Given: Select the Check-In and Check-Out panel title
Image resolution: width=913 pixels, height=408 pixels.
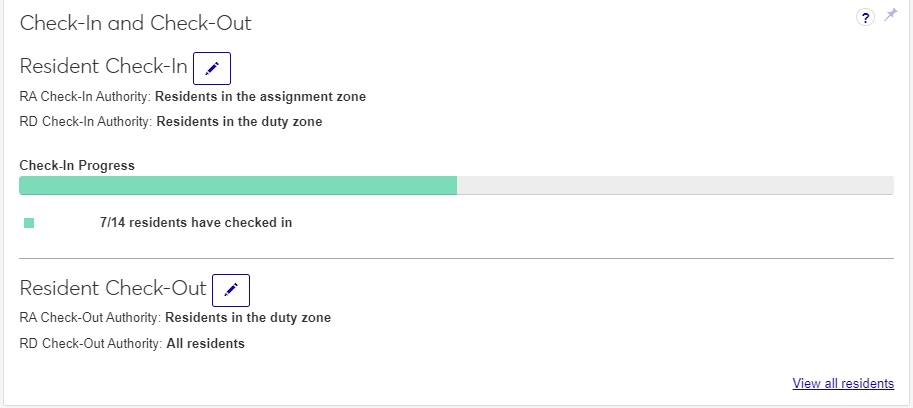Looking at the screenshot, I should coord(136,23).
